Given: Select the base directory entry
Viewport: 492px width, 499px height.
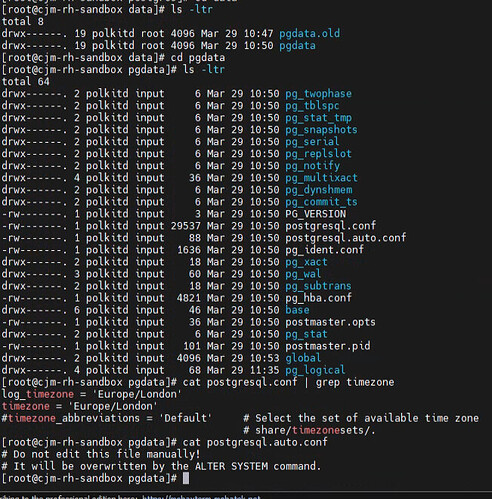Looking at the screenshot, I should coord(297,310).
